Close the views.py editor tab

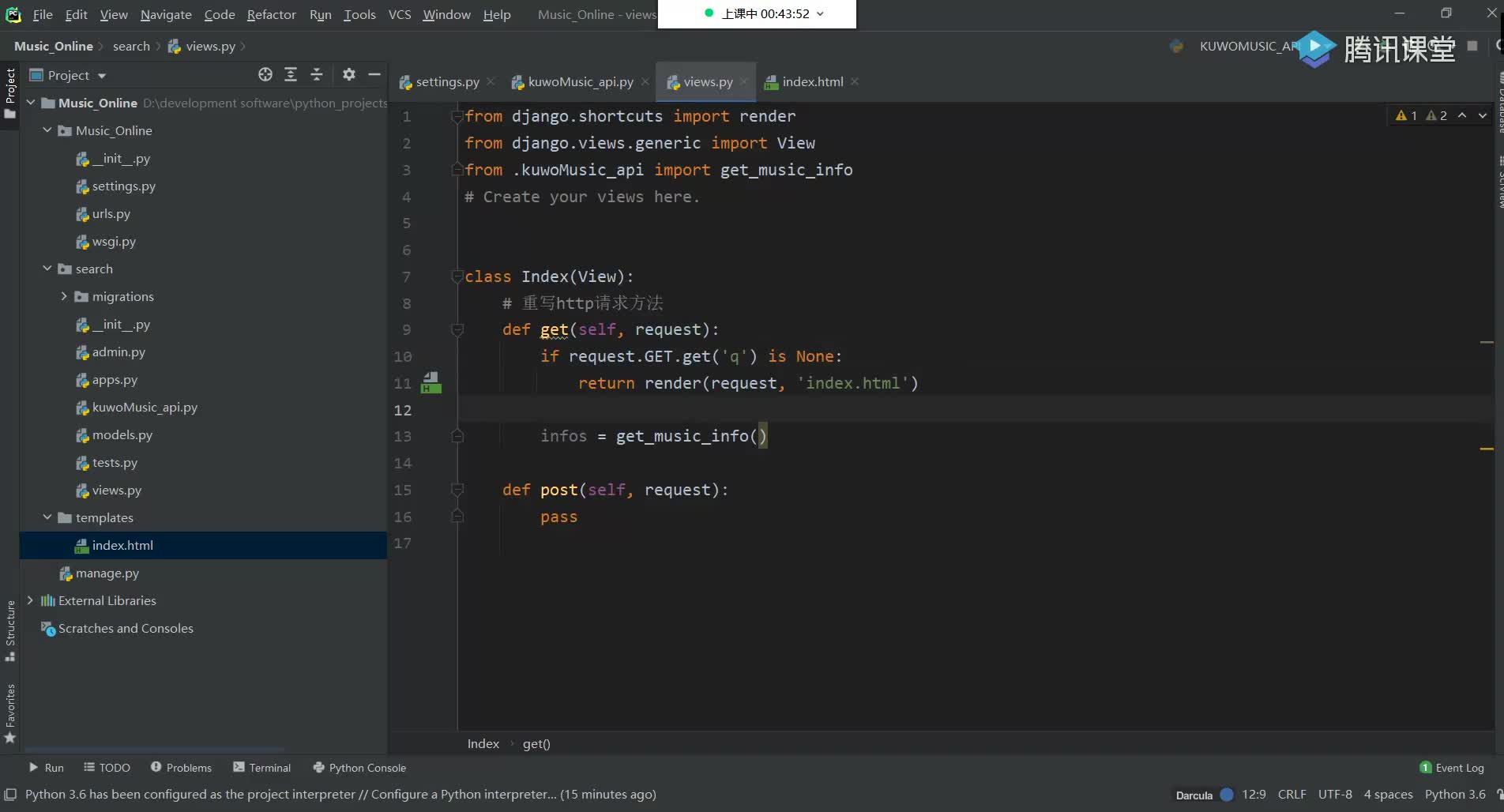pos(744,81)
